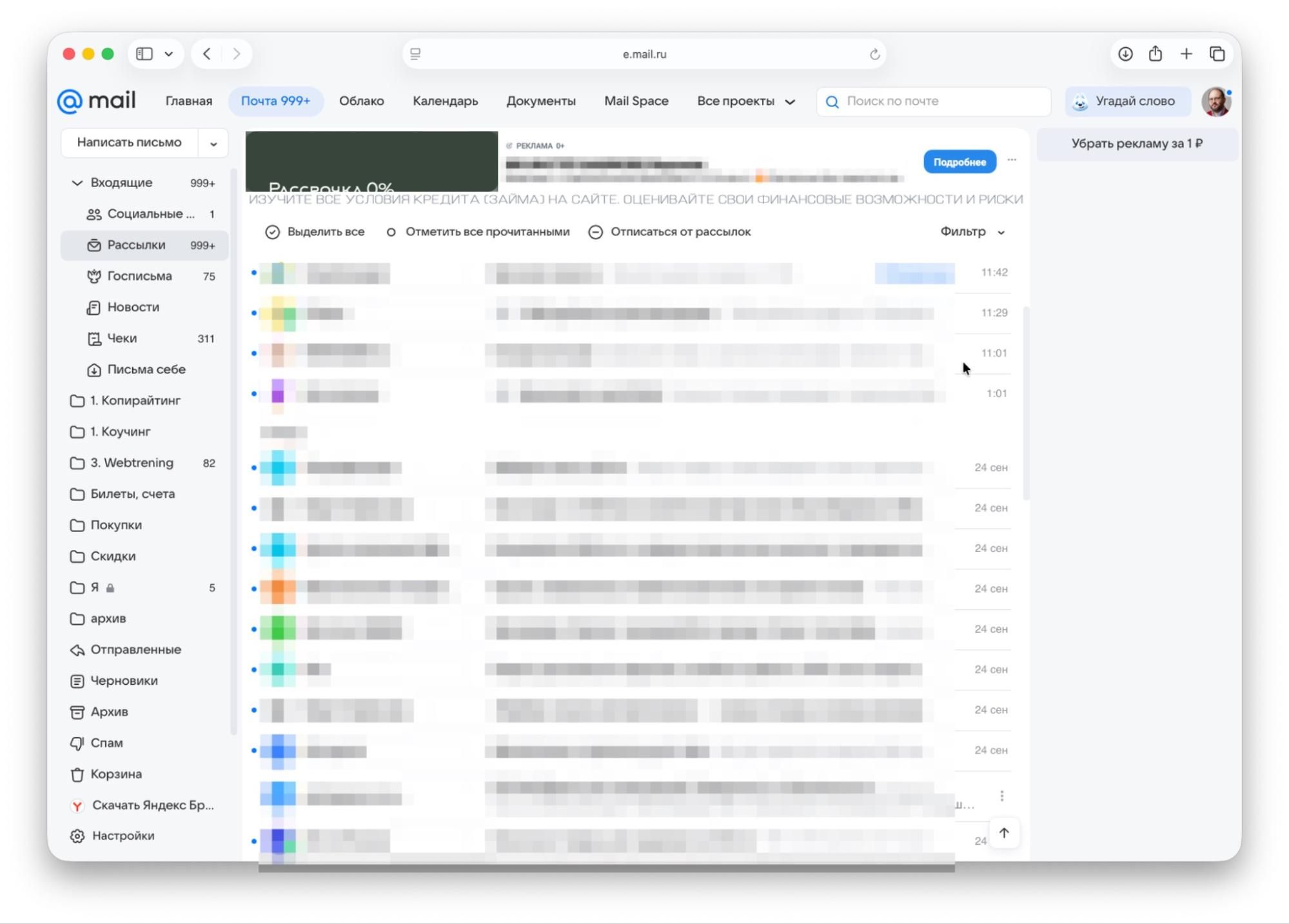Click the email list vertical scrollbar
1289x924 pixels.
(x=1027, y=403)
